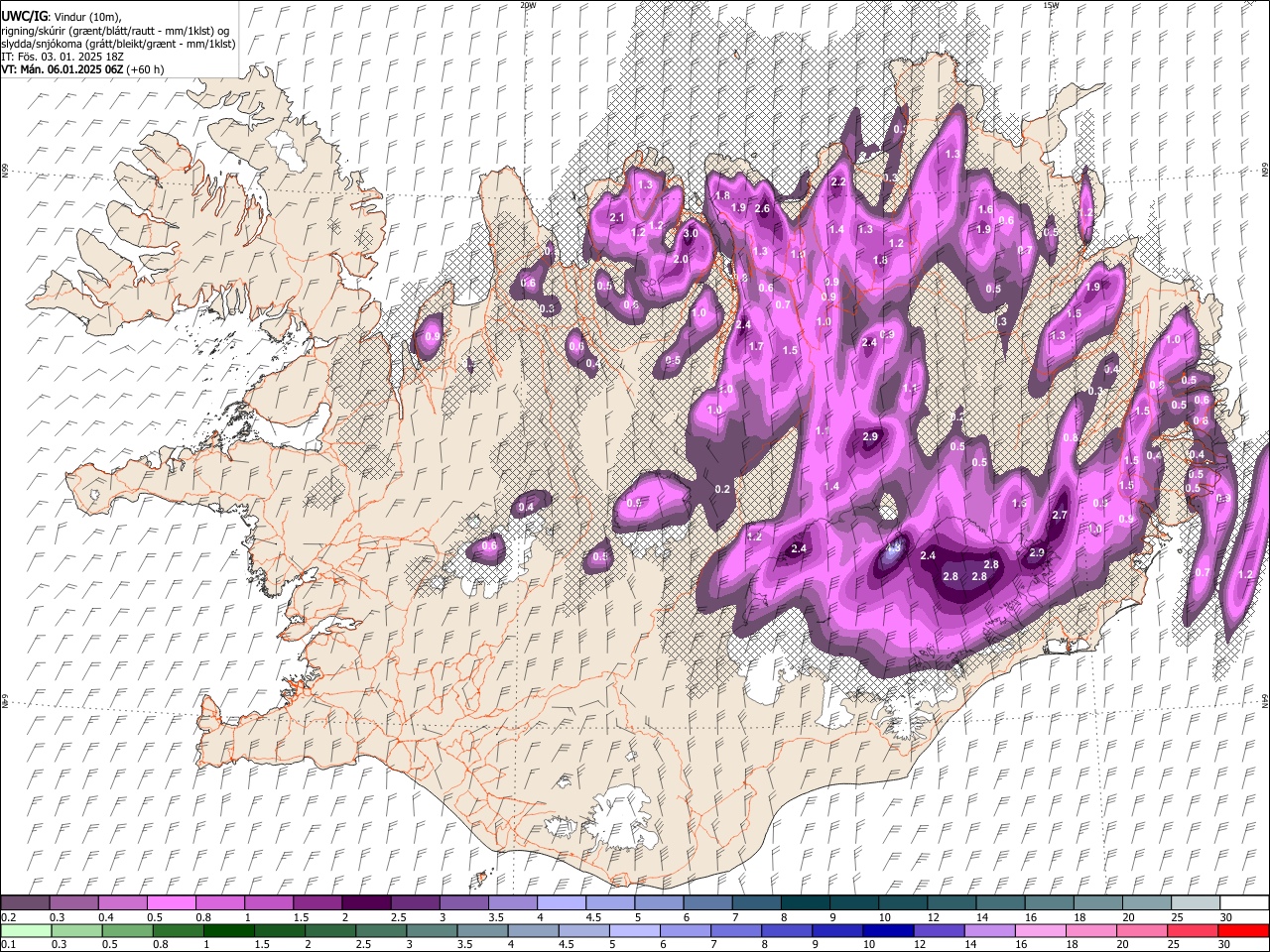Pick the darkest green 1 rain scale swatch
Screen dimensions: 1270x952
click(229, 930)
